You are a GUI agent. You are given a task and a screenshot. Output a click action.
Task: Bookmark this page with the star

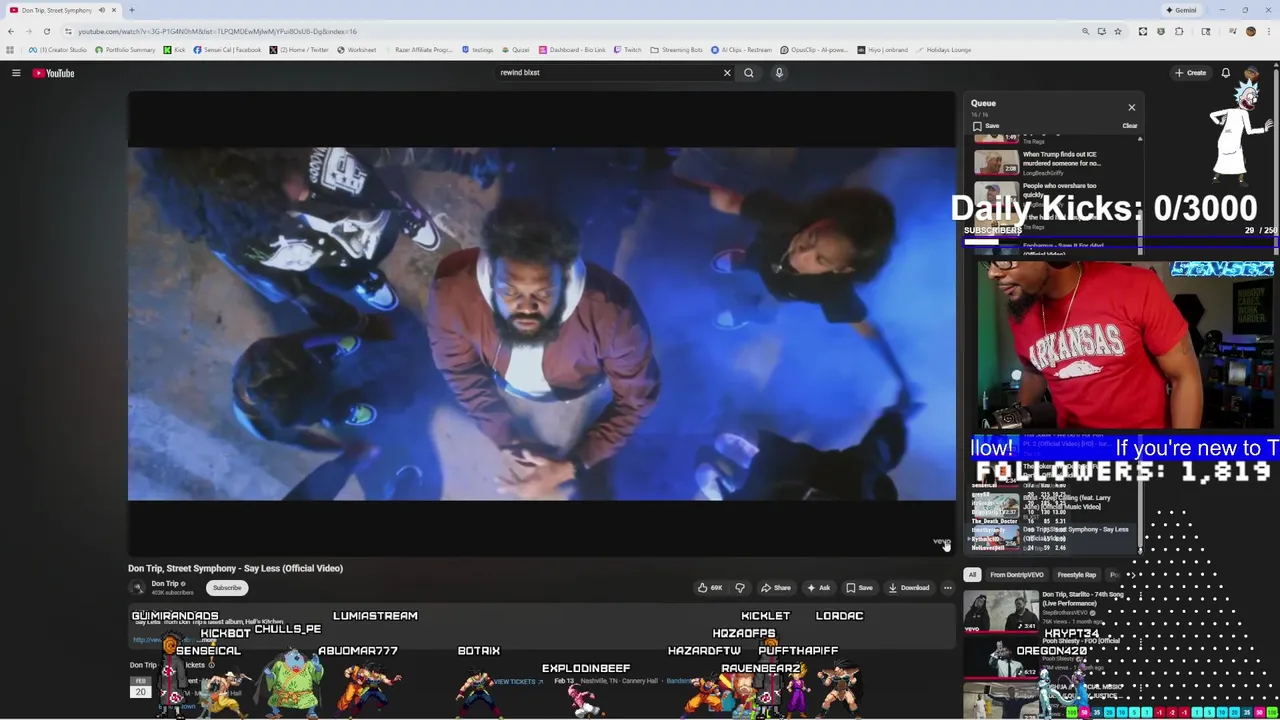click(1118, 31)
